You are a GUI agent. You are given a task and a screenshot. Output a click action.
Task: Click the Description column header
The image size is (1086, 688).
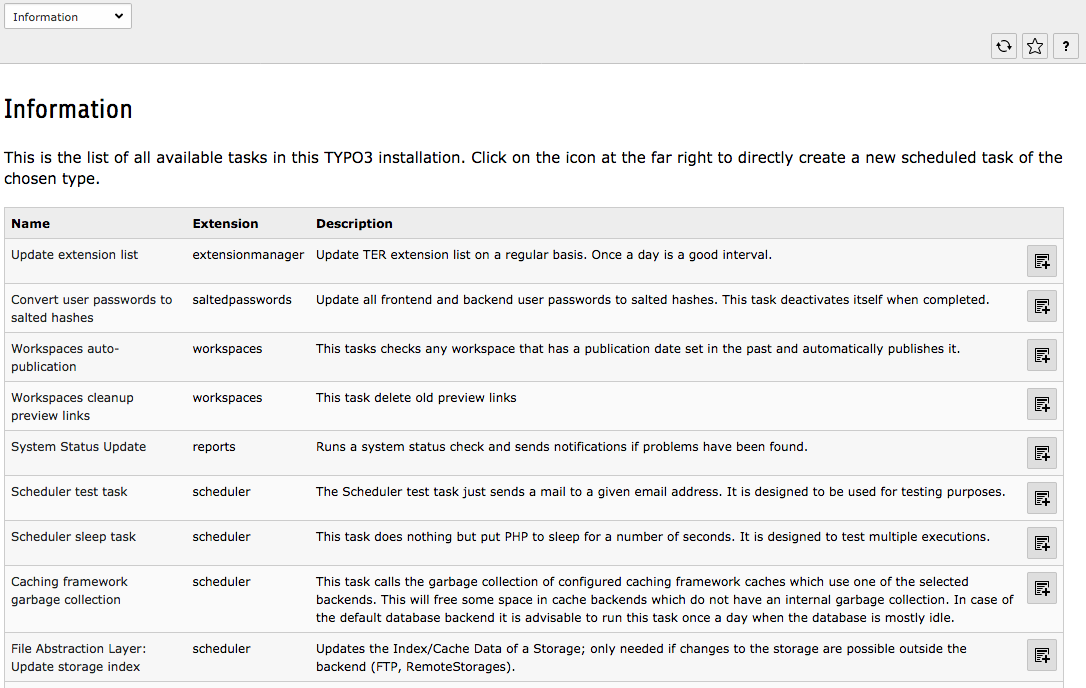click(x=354, y=224)
